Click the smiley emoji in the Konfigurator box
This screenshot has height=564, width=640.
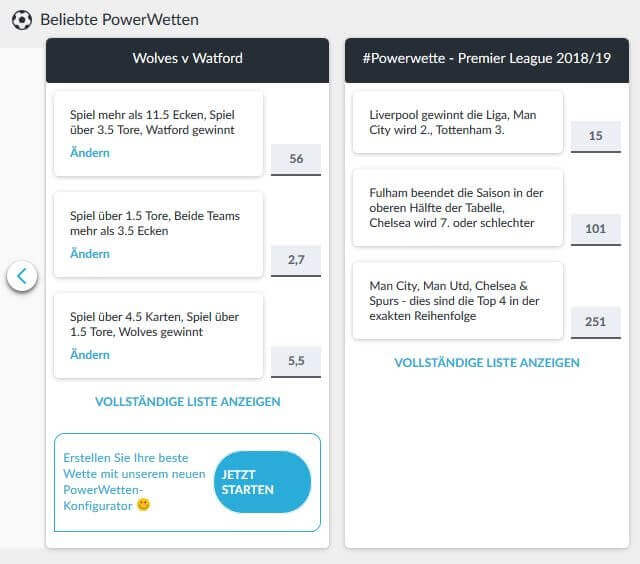143,506
